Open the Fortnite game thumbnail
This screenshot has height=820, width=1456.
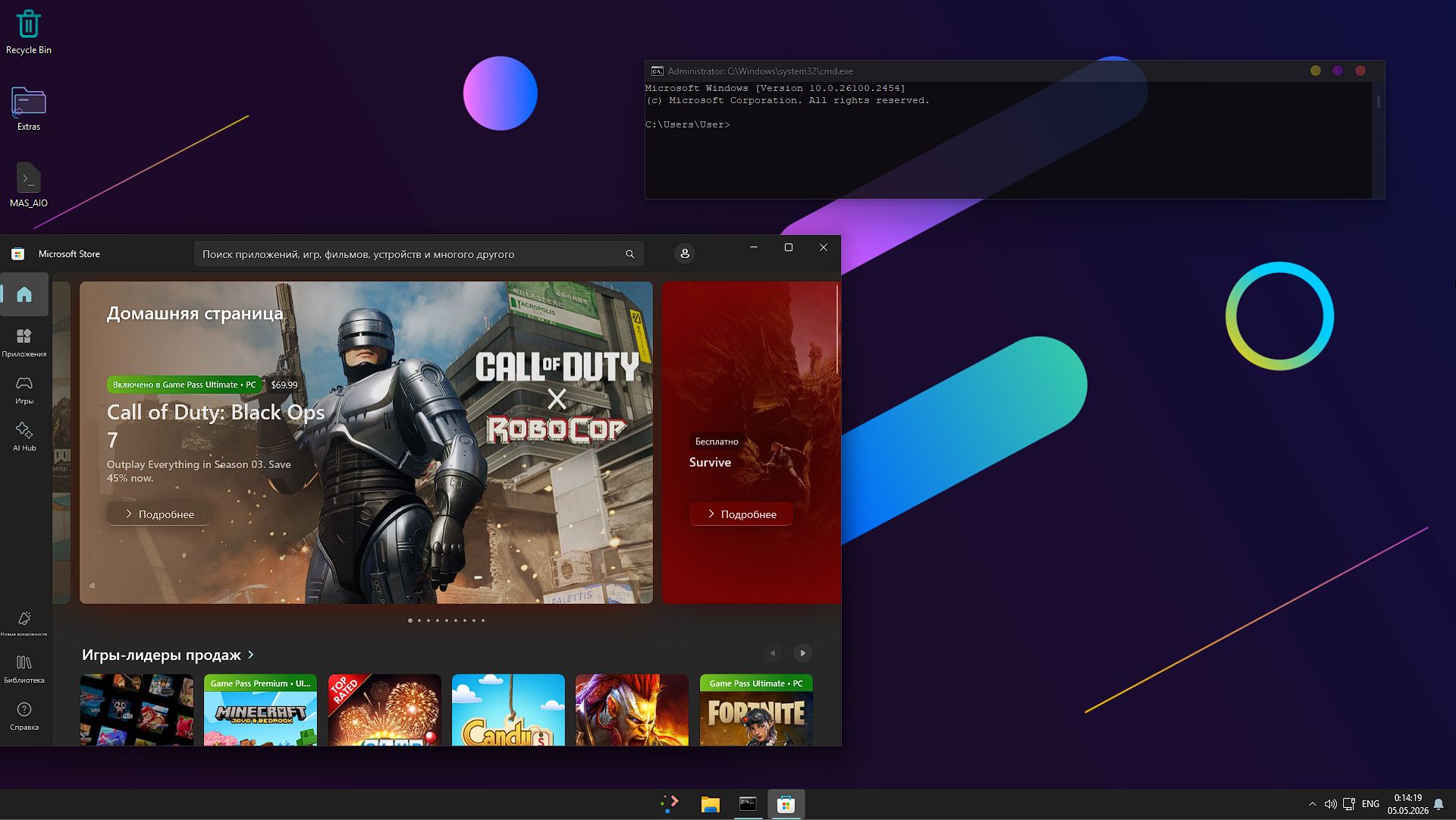coord(756,710)
